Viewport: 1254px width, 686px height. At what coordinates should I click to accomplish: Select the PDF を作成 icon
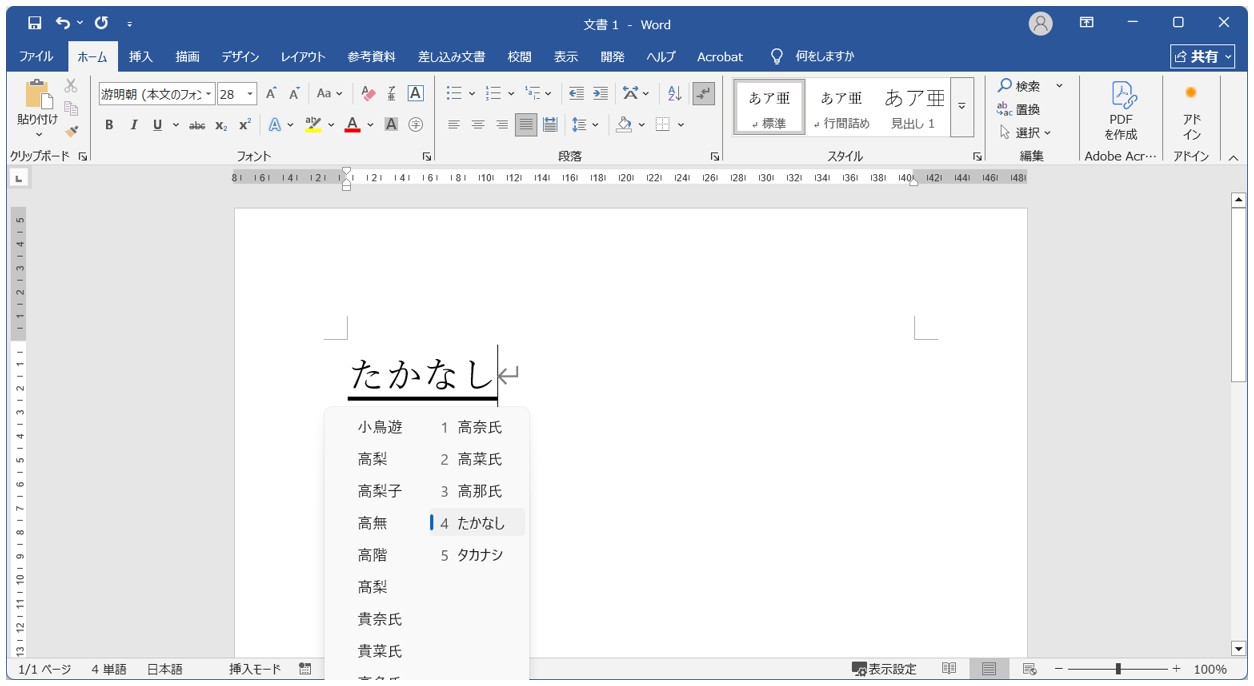[1120, 105]
